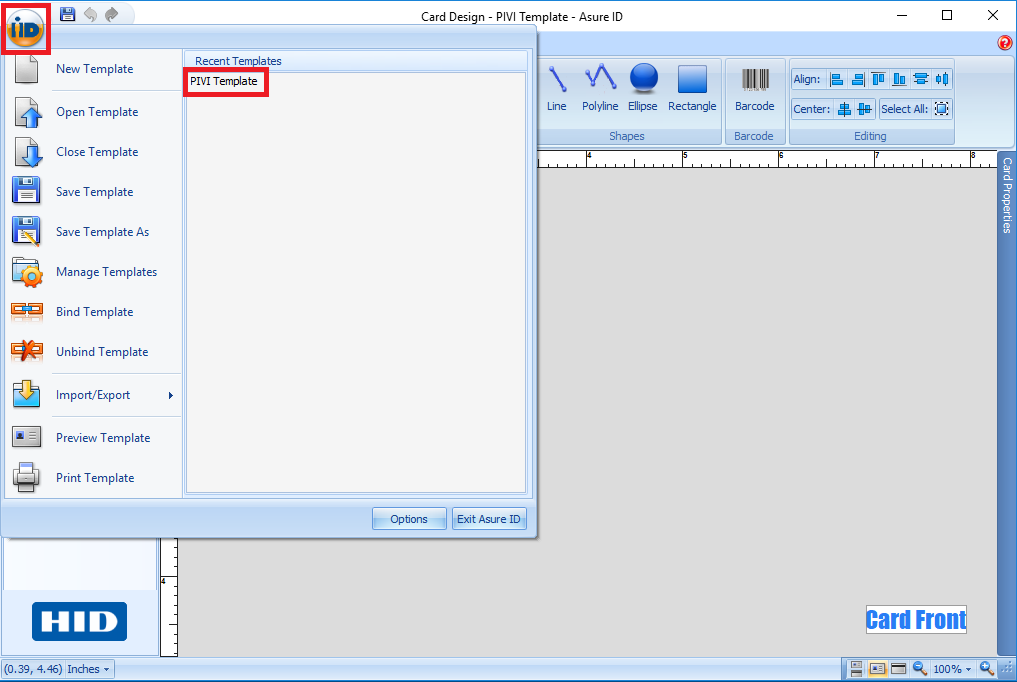
Task: Show both card sides view icon
Action: (x=856, y=668)
